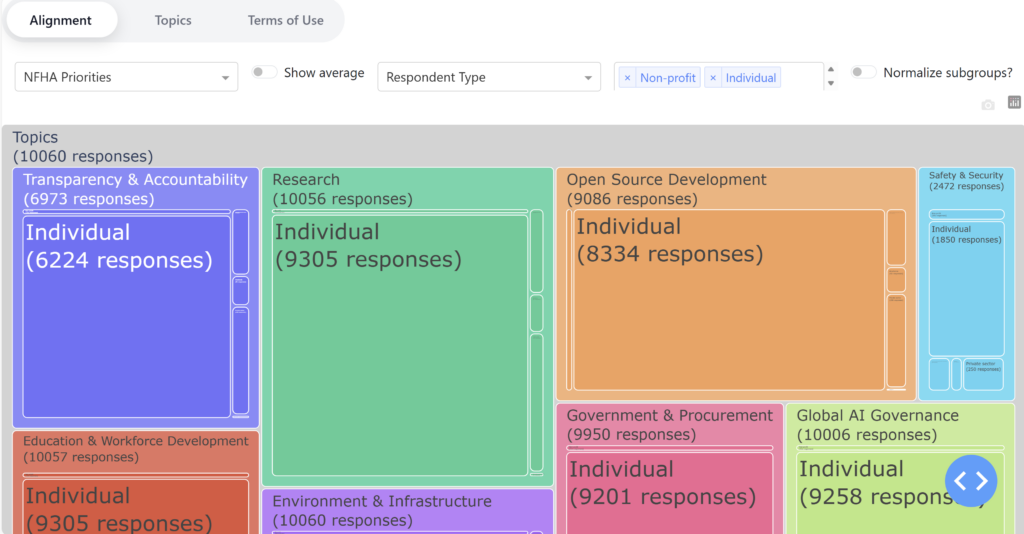
Task: Select Individual block in Transparency & Accountability
Action: click(126, 316)
